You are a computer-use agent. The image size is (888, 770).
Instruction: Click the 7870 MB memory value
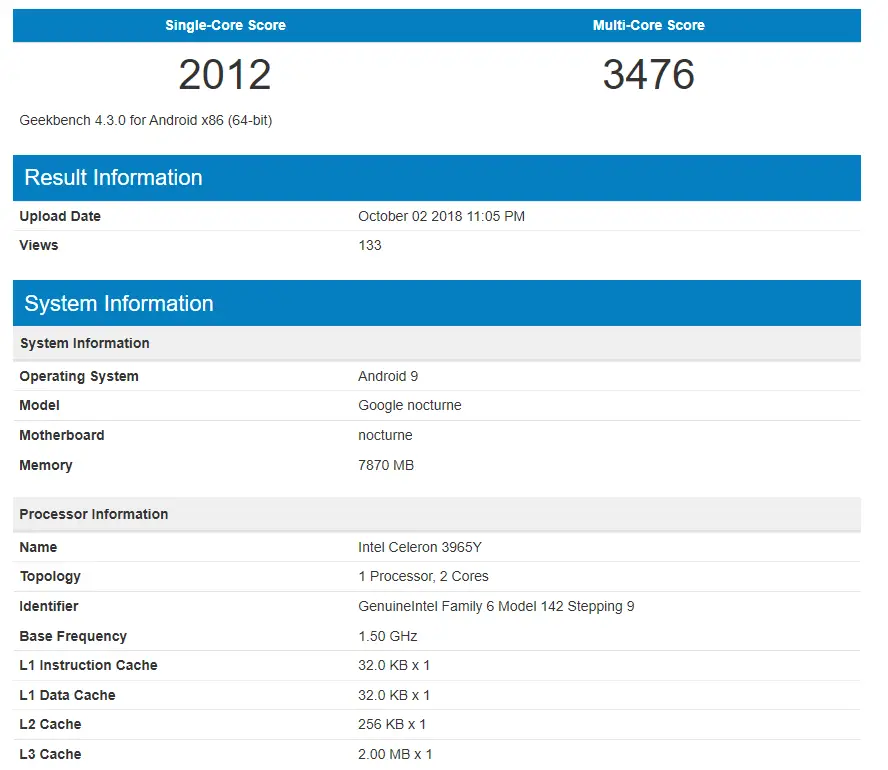[x=386, y=465]
